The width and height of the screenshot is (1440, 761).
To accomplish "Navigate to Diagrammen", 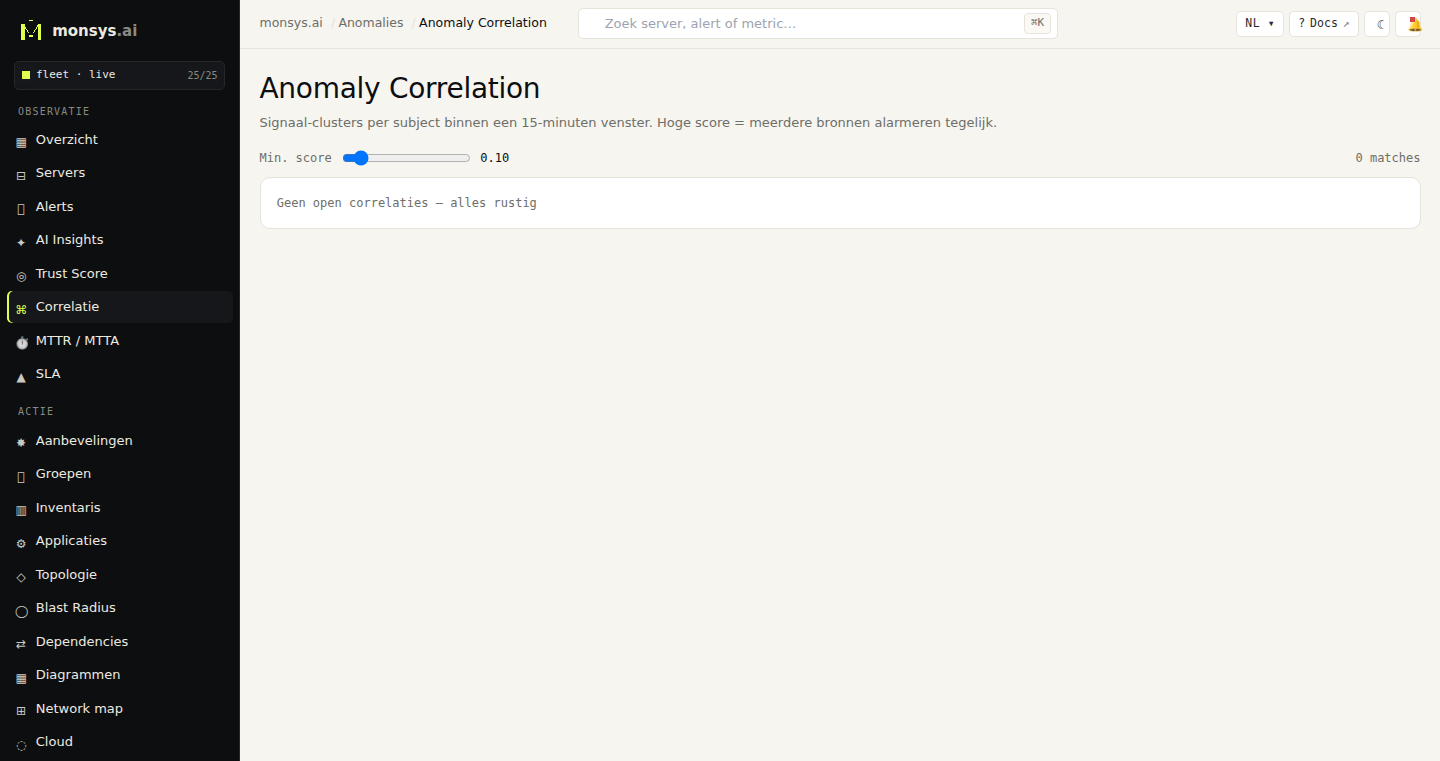I will (x=120, y=675).
